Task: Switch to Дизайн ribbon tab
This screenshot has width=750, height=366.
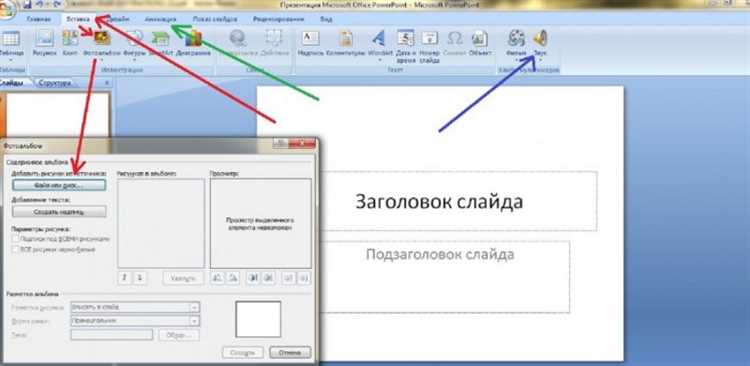Action: point(118,20)
